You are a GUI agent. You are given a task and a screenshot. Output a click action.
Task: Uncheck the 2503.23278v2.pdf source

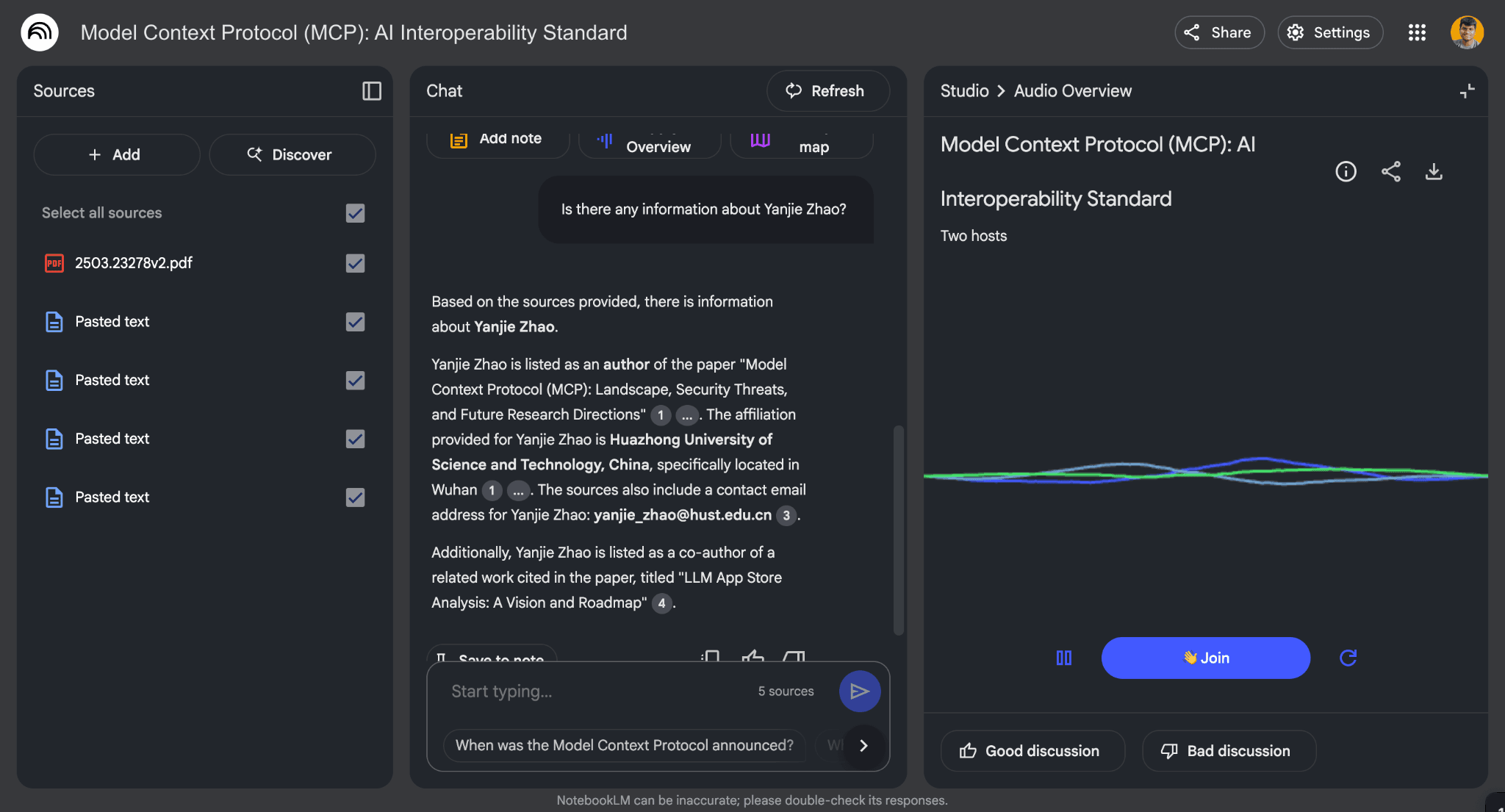[355, 263]
